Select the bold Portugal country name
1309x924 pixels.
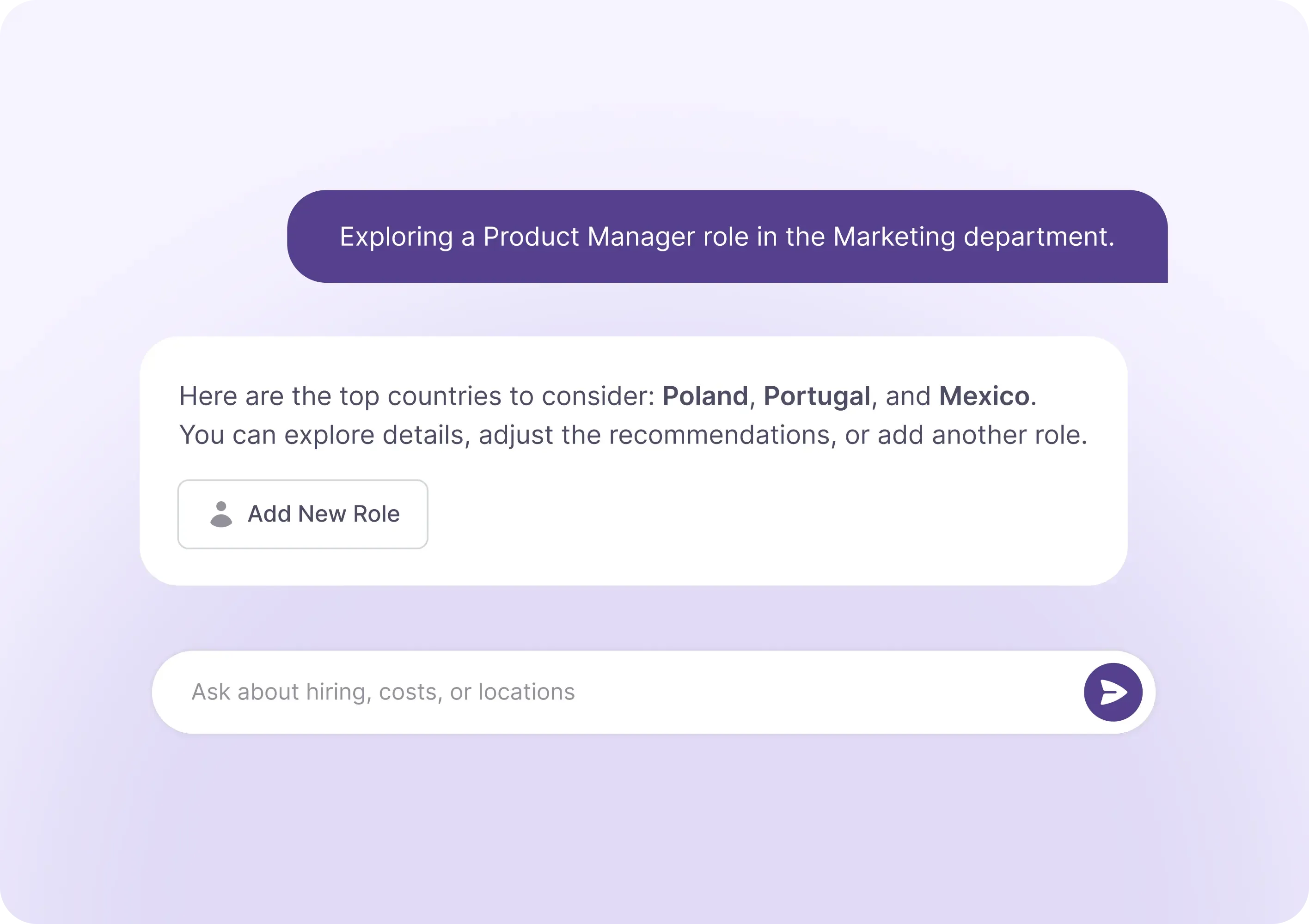pos(816,396)
